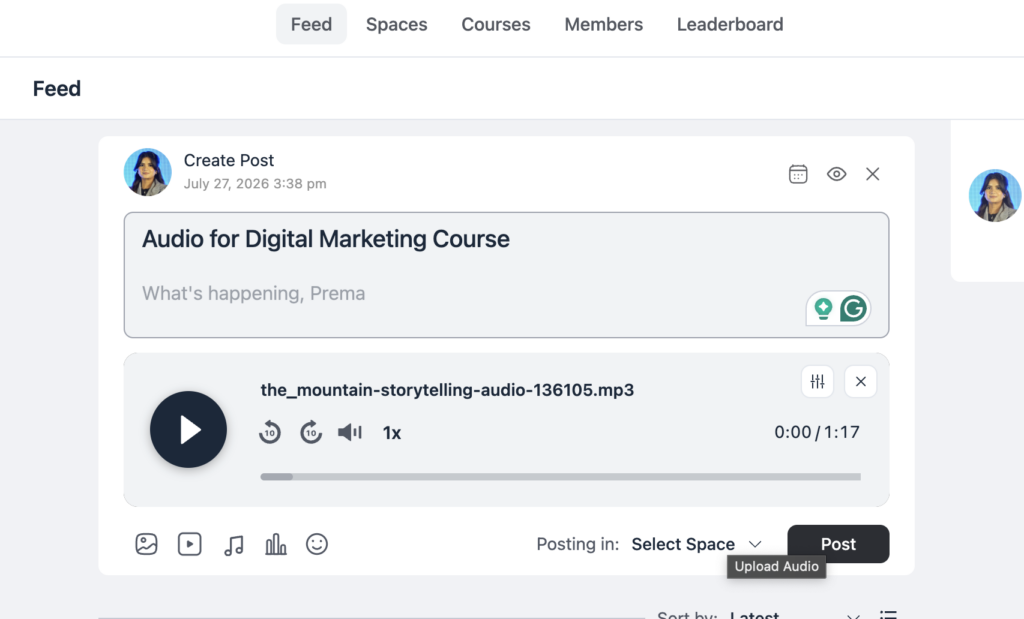Screen dimensions: 1024x619
Task: Click the green lightbulb suggestion icon
Action: (x=824, y=308)
